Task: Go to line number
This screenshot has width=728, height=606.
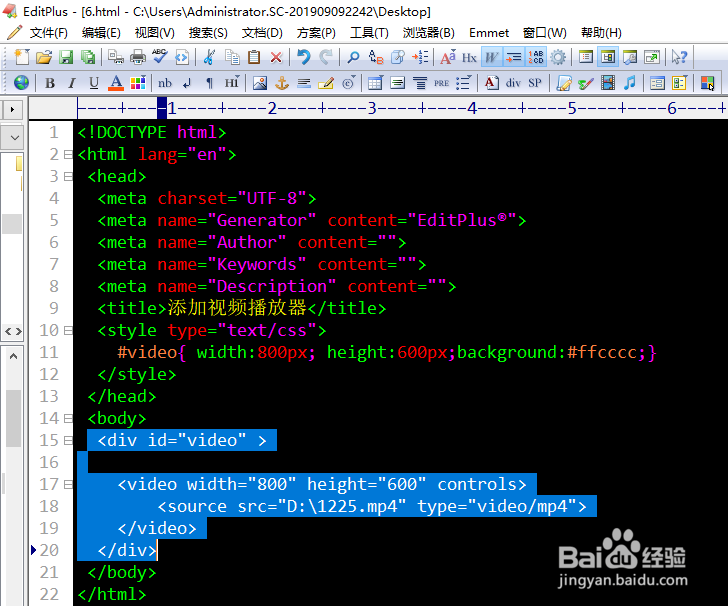Action: tap(420, 57)
